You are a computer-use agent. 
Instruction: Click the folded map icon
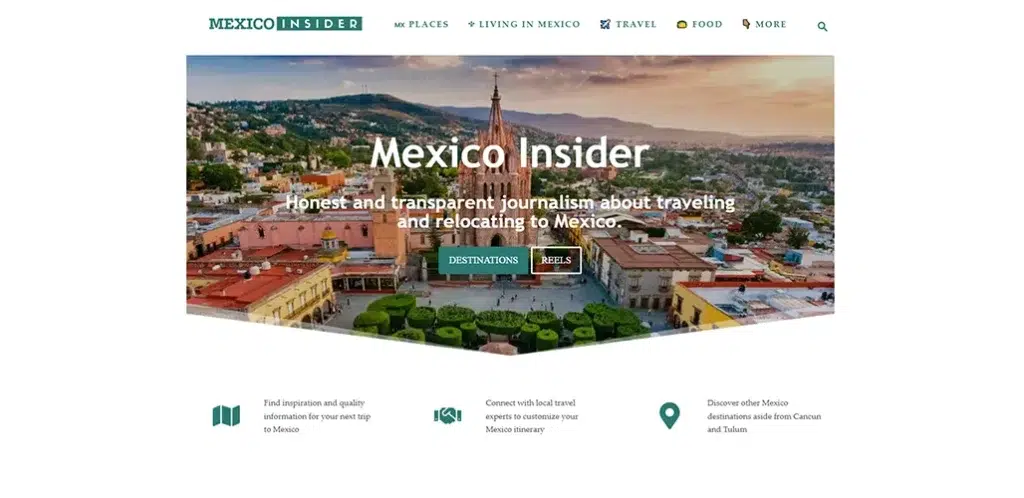[226, 416]
